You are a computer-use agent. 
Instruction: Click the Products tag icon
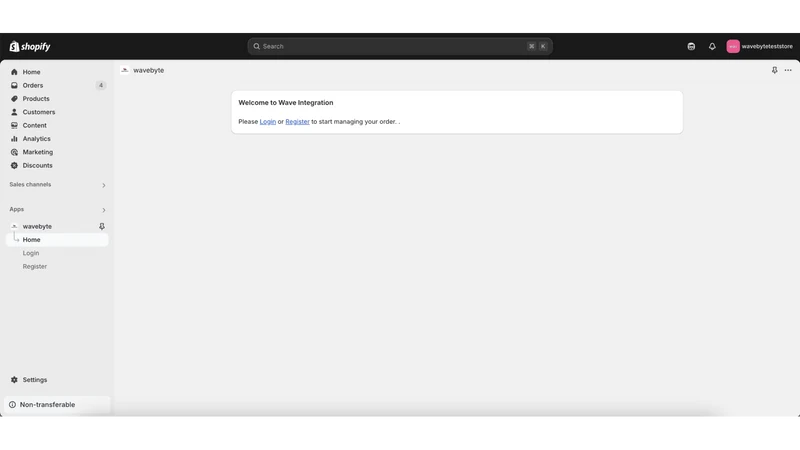point(14,98)
